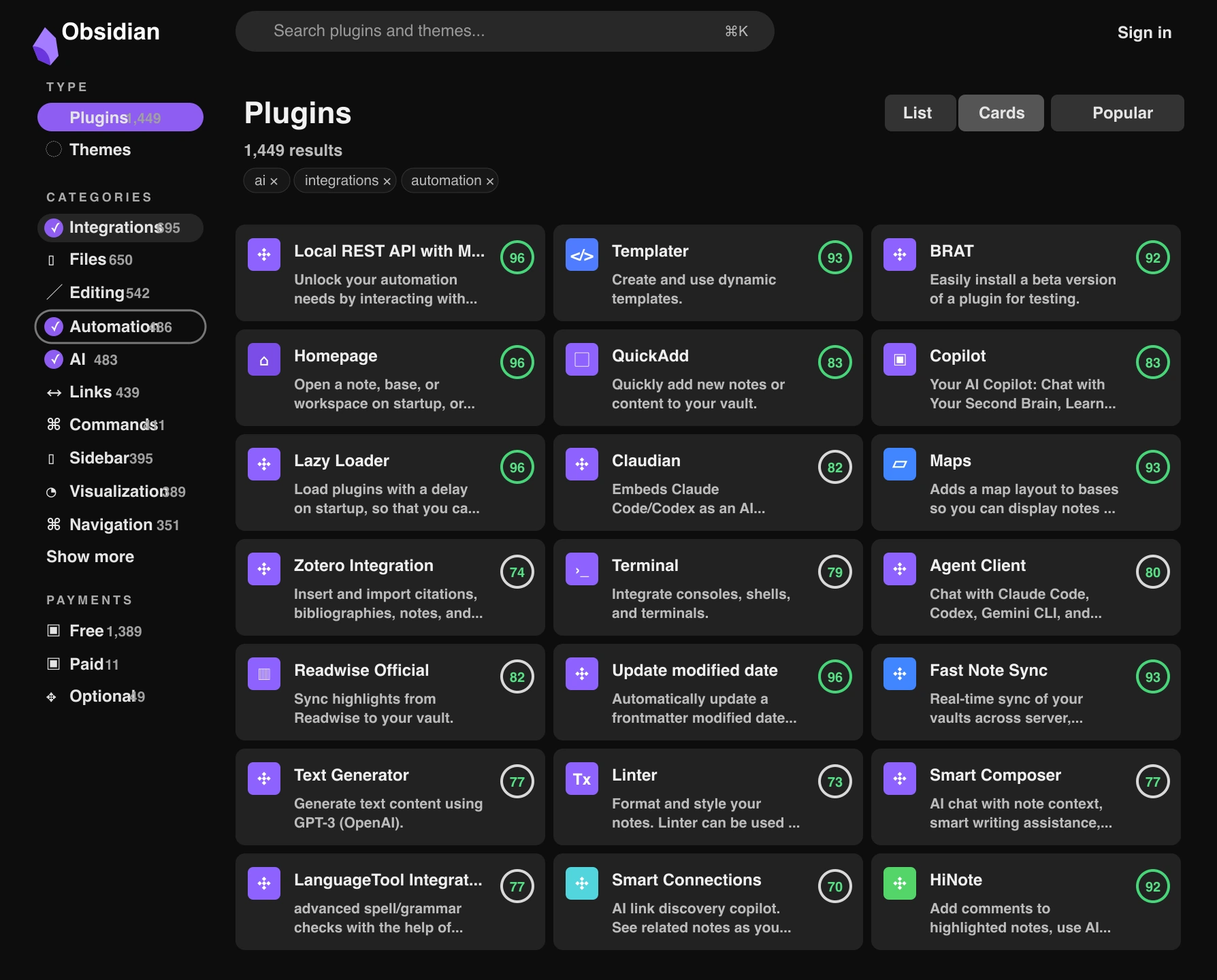
Task: Remove the ai filter tag
Action: click(274, 181)
